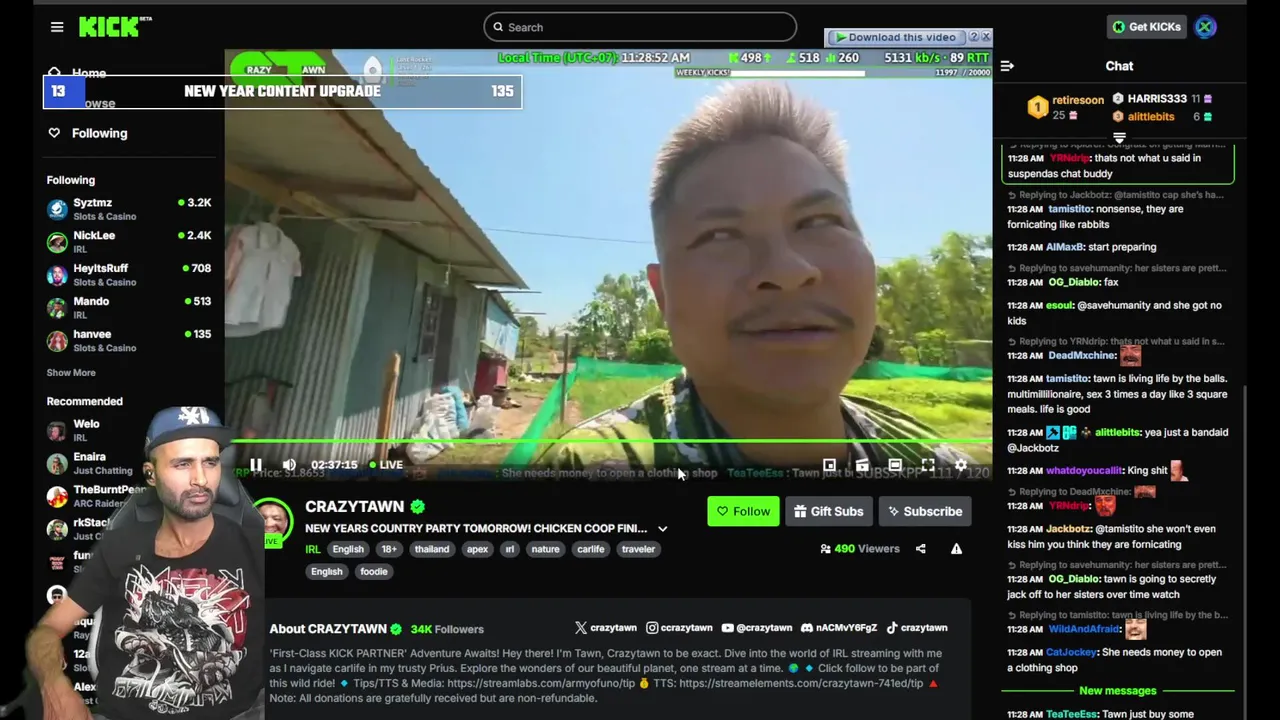The height and width of the screenshot is (720, 1280).
Task: Open crazytawn TikTok link
Action: 916,628
